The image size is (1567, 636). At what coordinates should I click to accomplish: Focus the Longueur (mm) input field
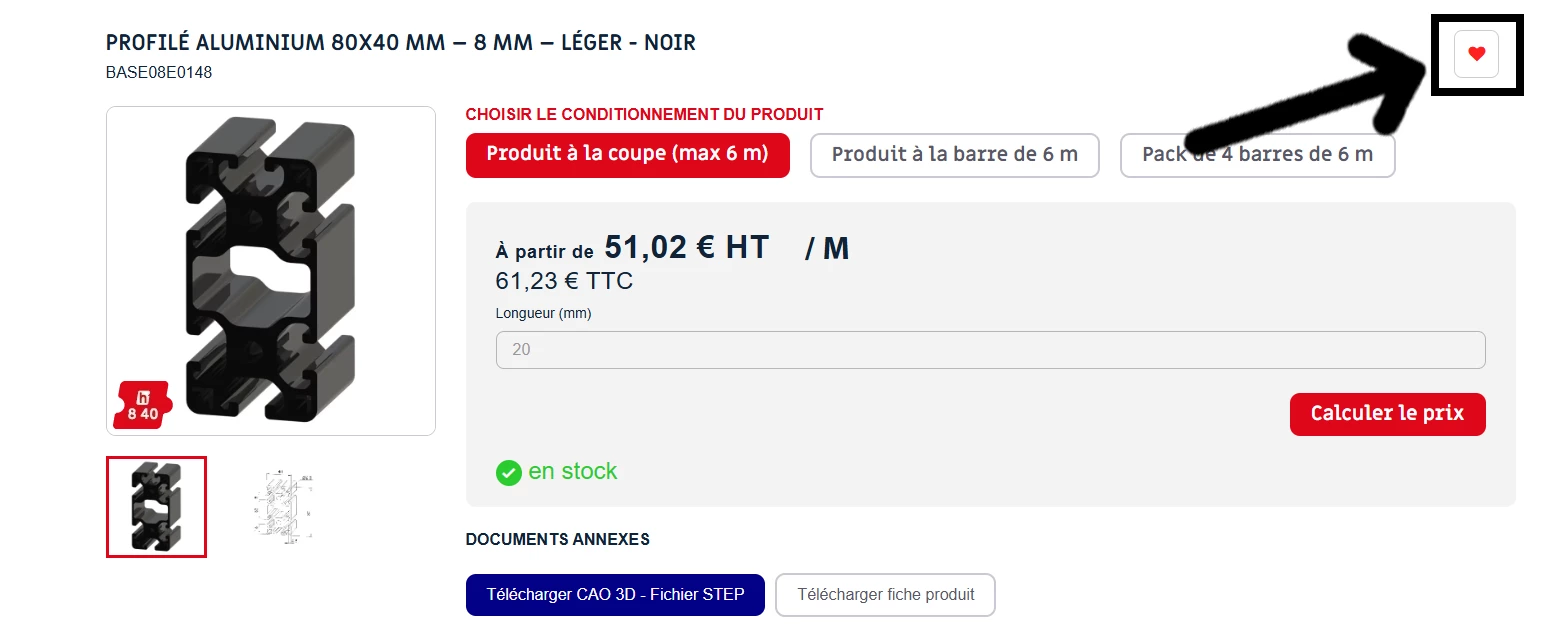click(990, 350)
